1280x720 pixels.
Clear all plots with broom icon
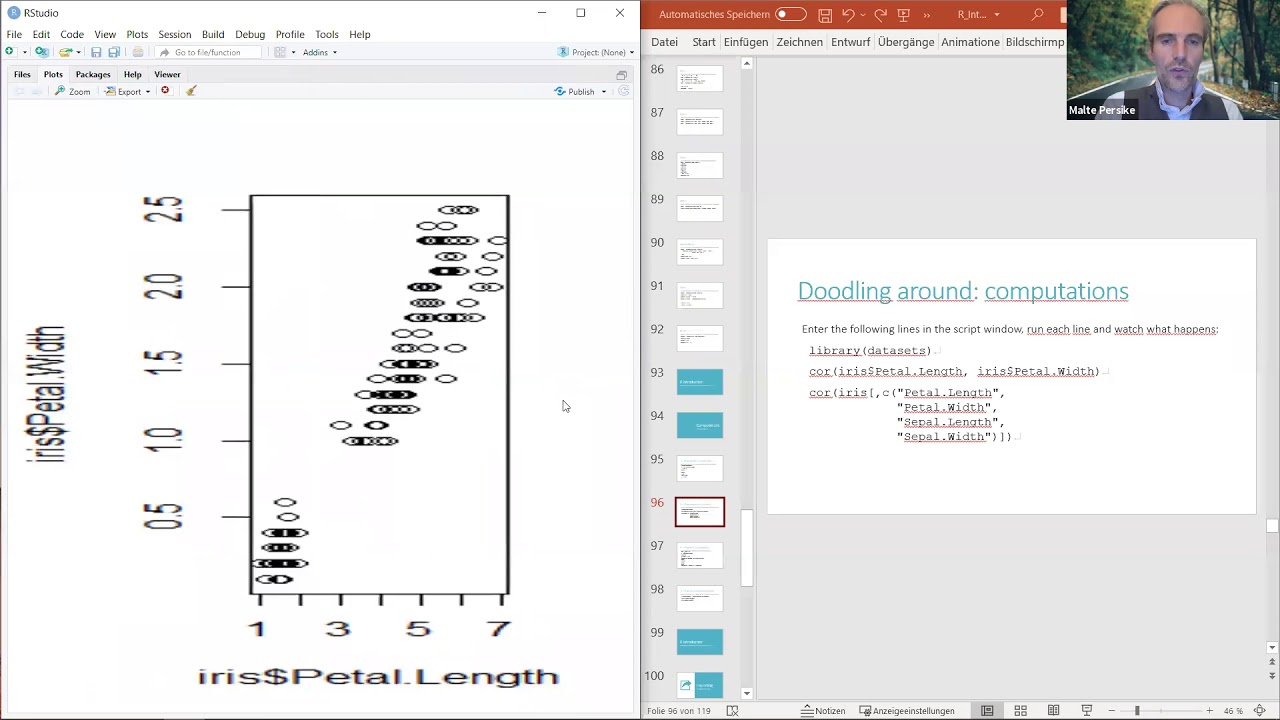(x=191, y=91)
